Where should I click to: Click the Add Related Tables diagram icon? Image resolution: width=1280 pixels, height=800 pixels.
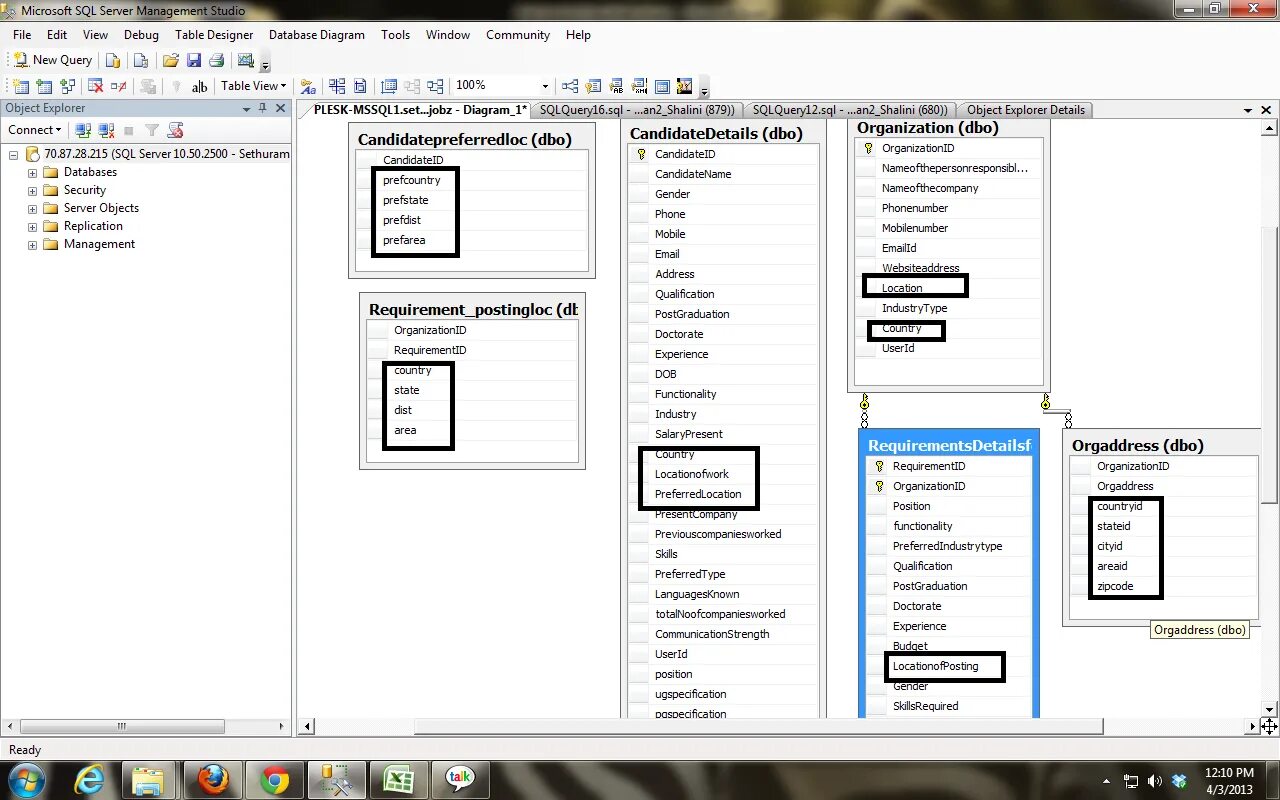pos(67,86)
